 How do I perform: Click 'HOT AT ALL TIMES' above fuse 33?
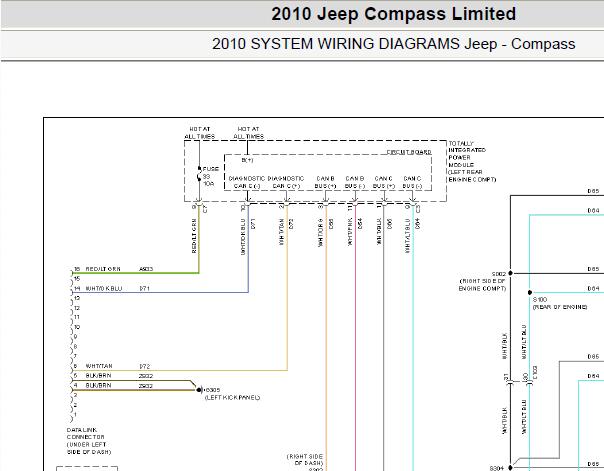(200, 133)
